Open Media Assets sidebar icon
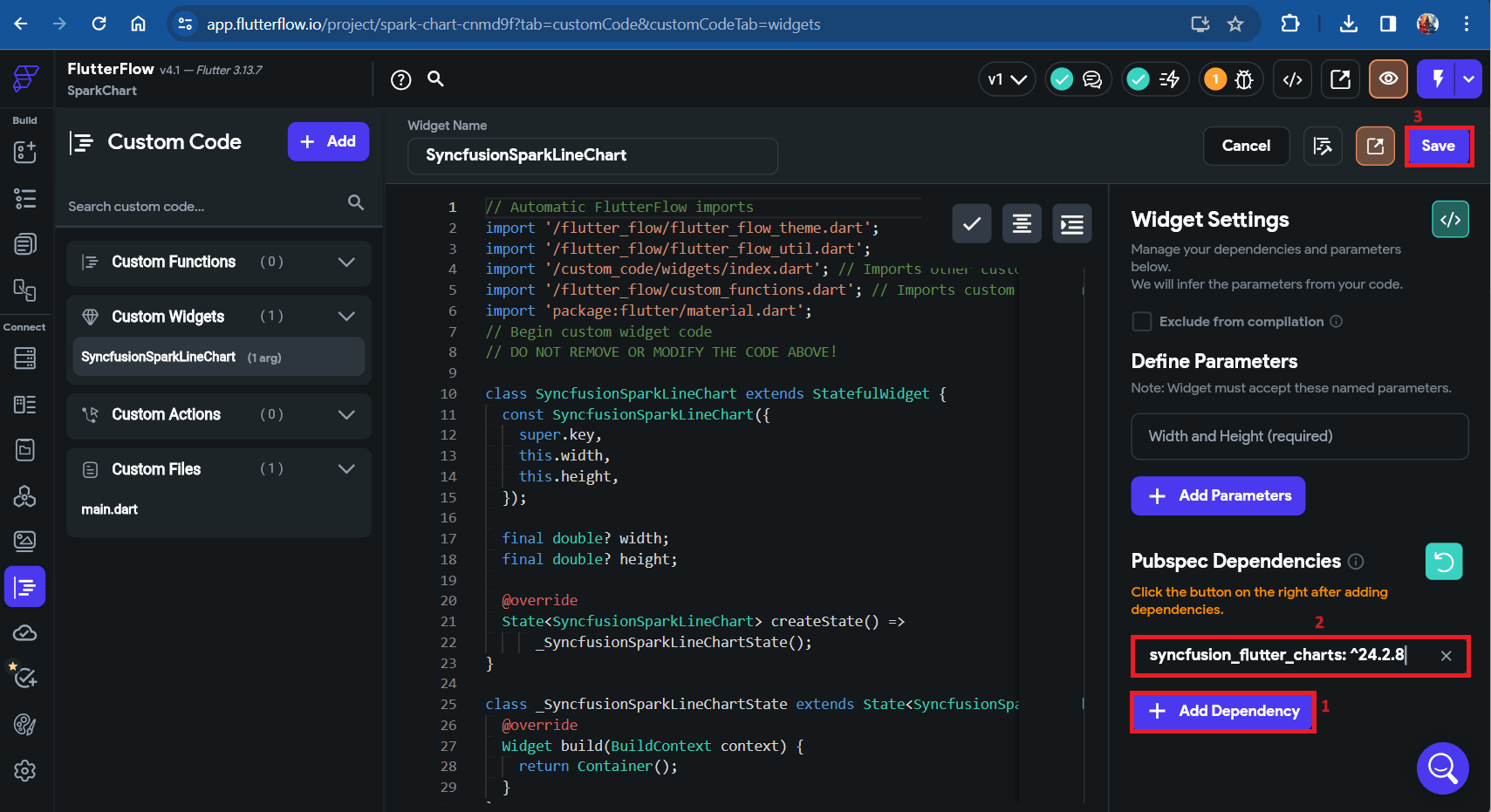Screen dimensions: 1491x812 [25, 542]
